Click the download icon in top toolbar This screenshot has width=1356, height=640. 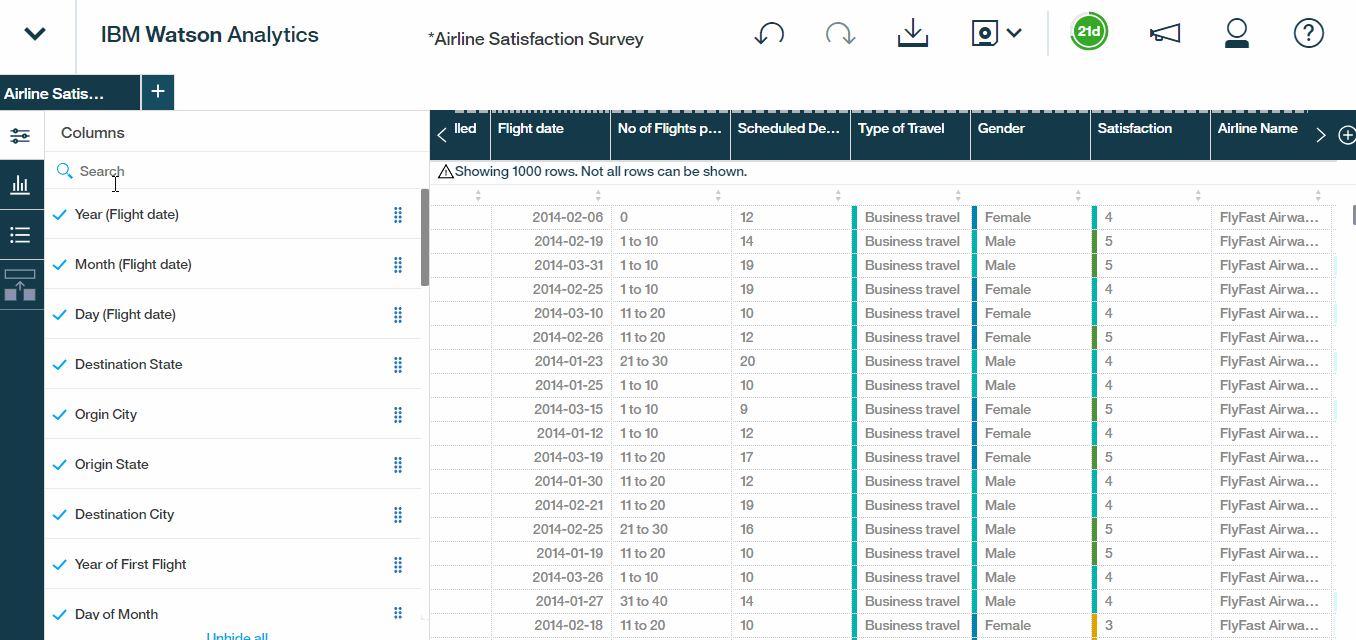[x=913, y=34]
